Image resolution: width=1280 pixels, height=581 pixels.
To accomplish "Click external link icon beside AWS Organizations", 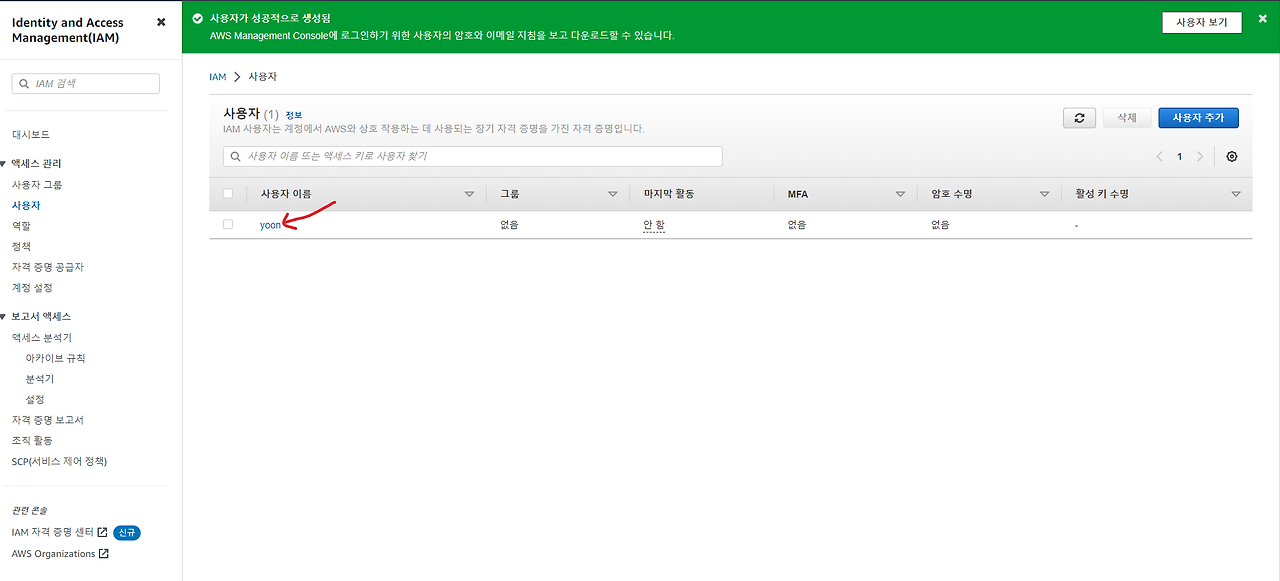I will point(104,554).
